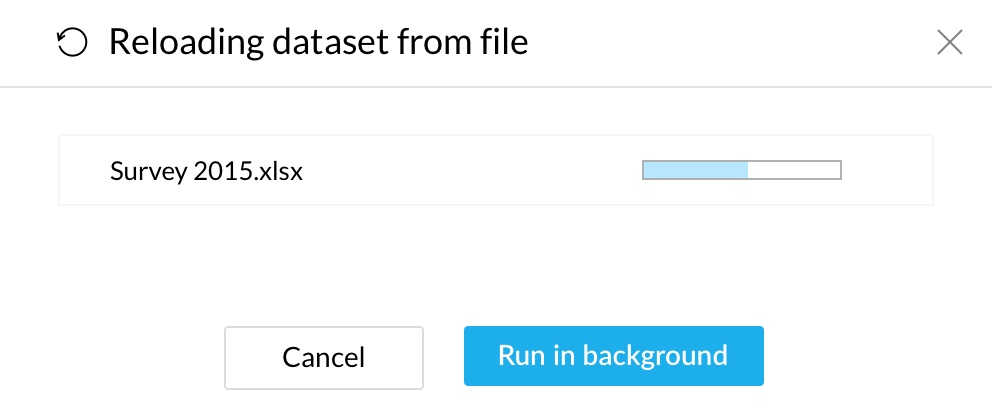
Task: Click the blue button at the dialog bottom
Action: [613, 356]
